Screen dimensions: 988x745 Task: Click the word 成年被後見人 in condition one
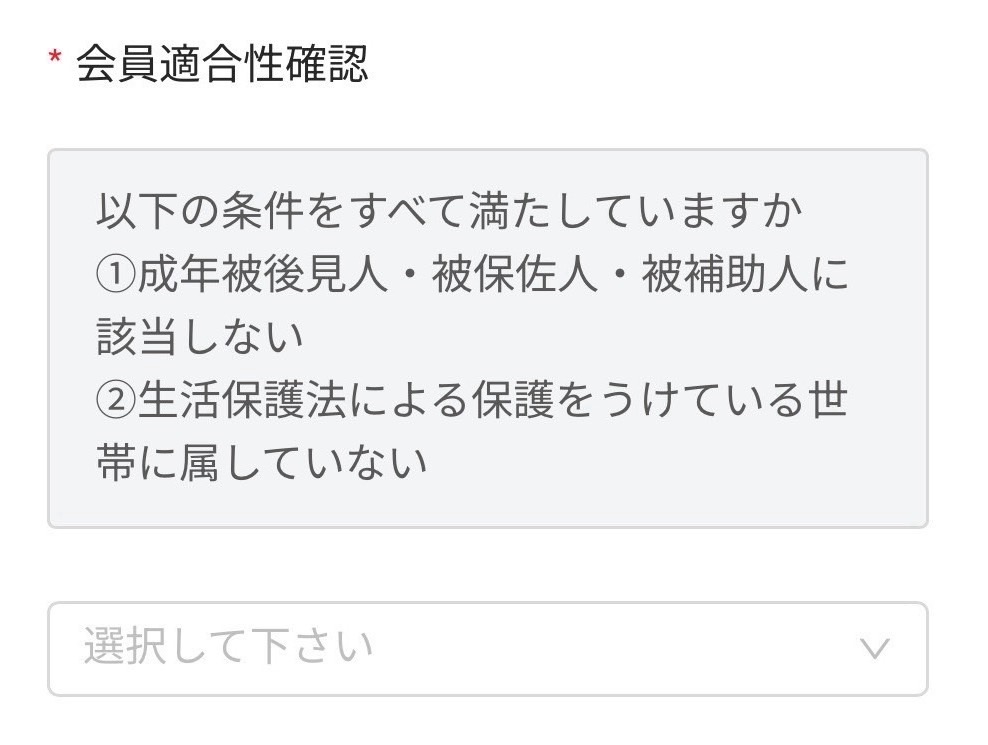click(261, 274)
